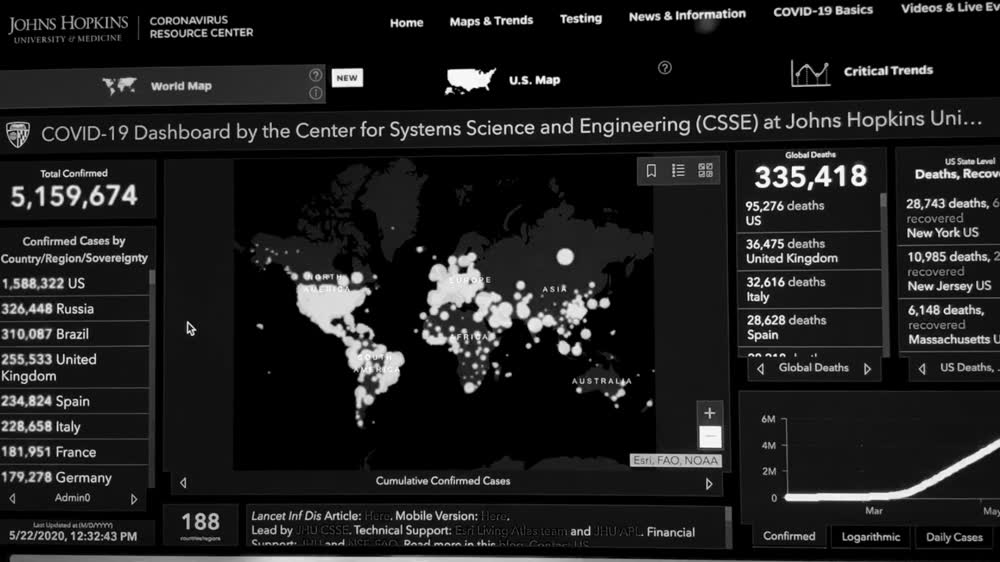Click the U.S. map shape icon

[470, 81]
